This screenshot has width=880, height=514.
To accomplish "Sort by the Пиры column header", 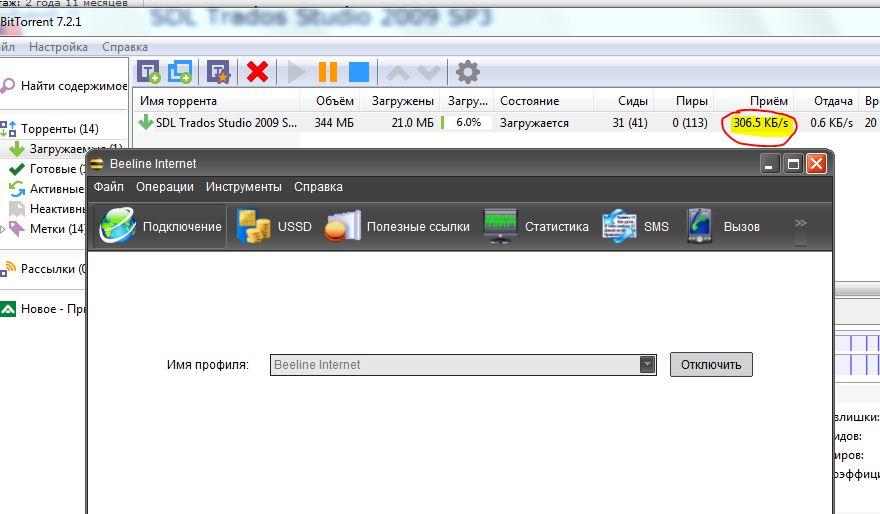I will (691, 101).
